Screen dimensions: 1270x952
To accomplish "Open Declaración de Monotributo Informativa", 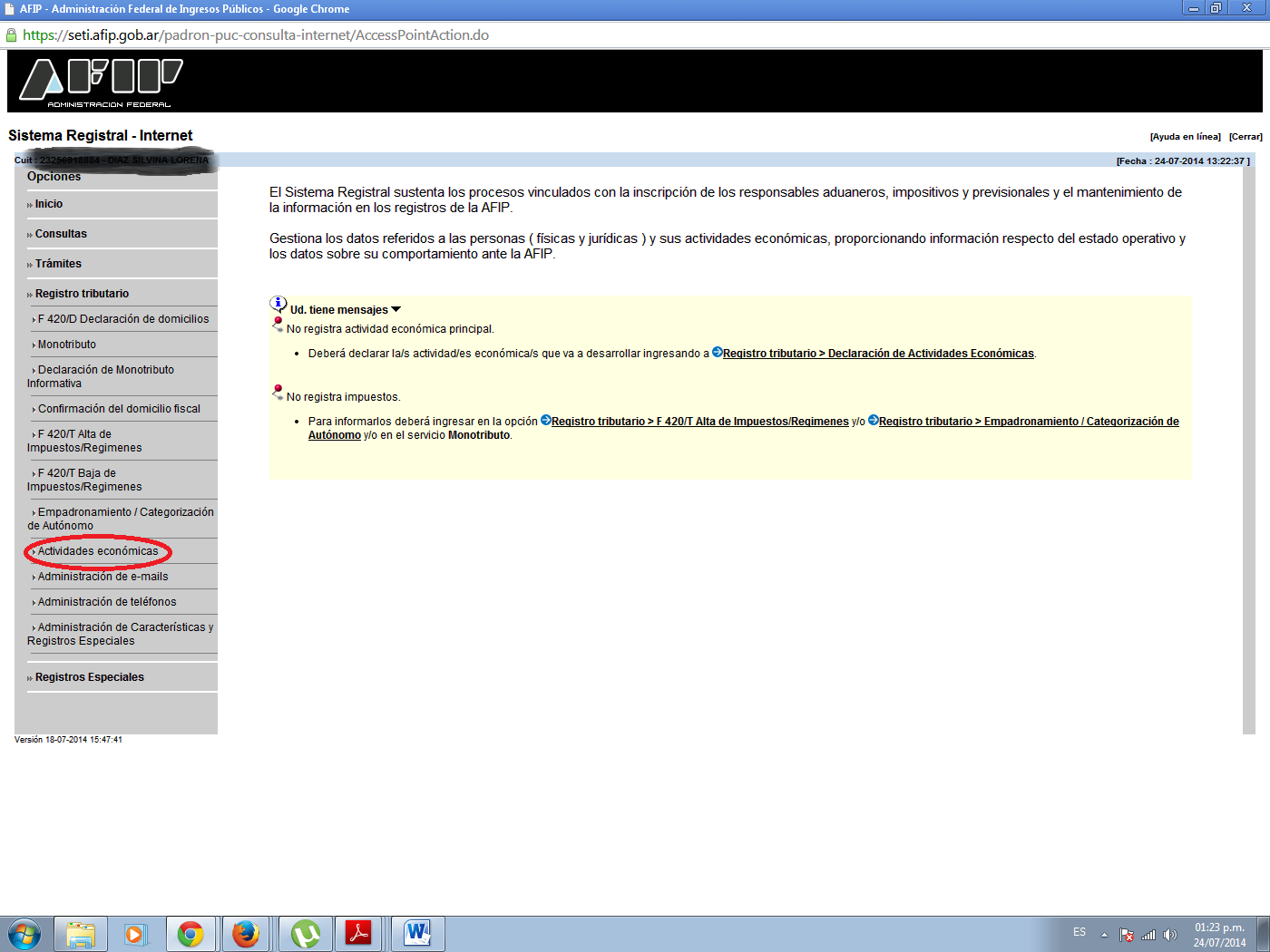I will [x=101, y=376].
